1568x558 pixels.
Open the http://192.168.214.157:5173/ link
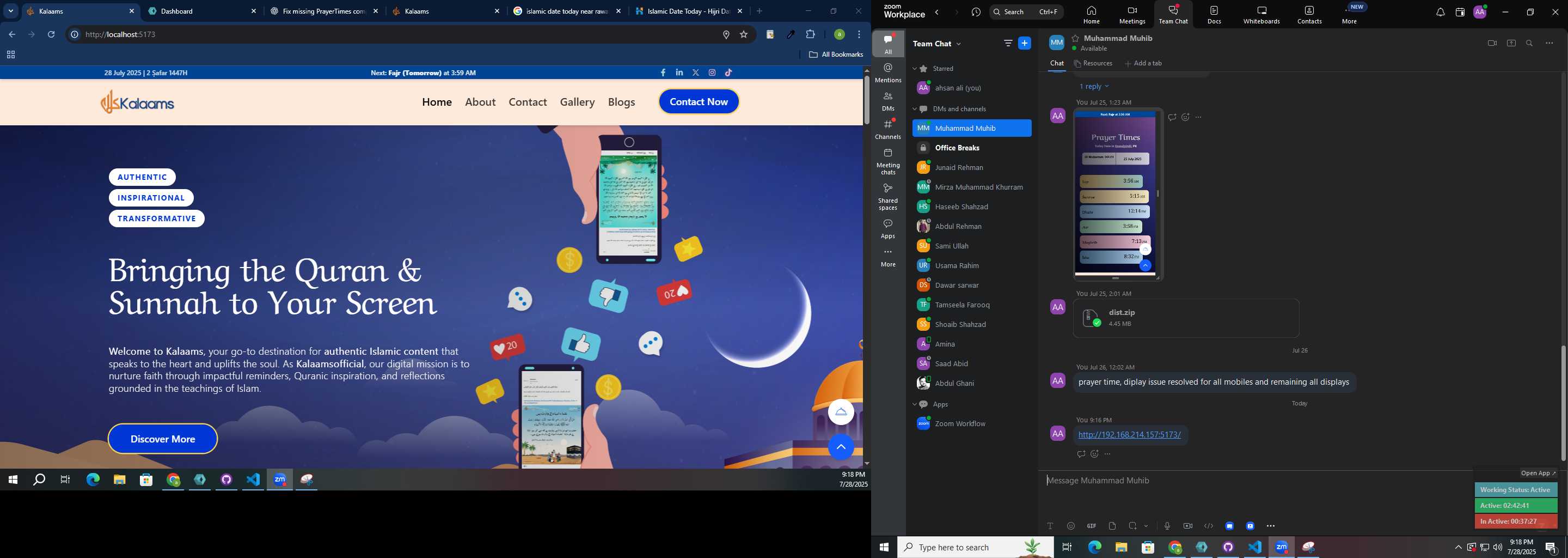click(1129, 435)
